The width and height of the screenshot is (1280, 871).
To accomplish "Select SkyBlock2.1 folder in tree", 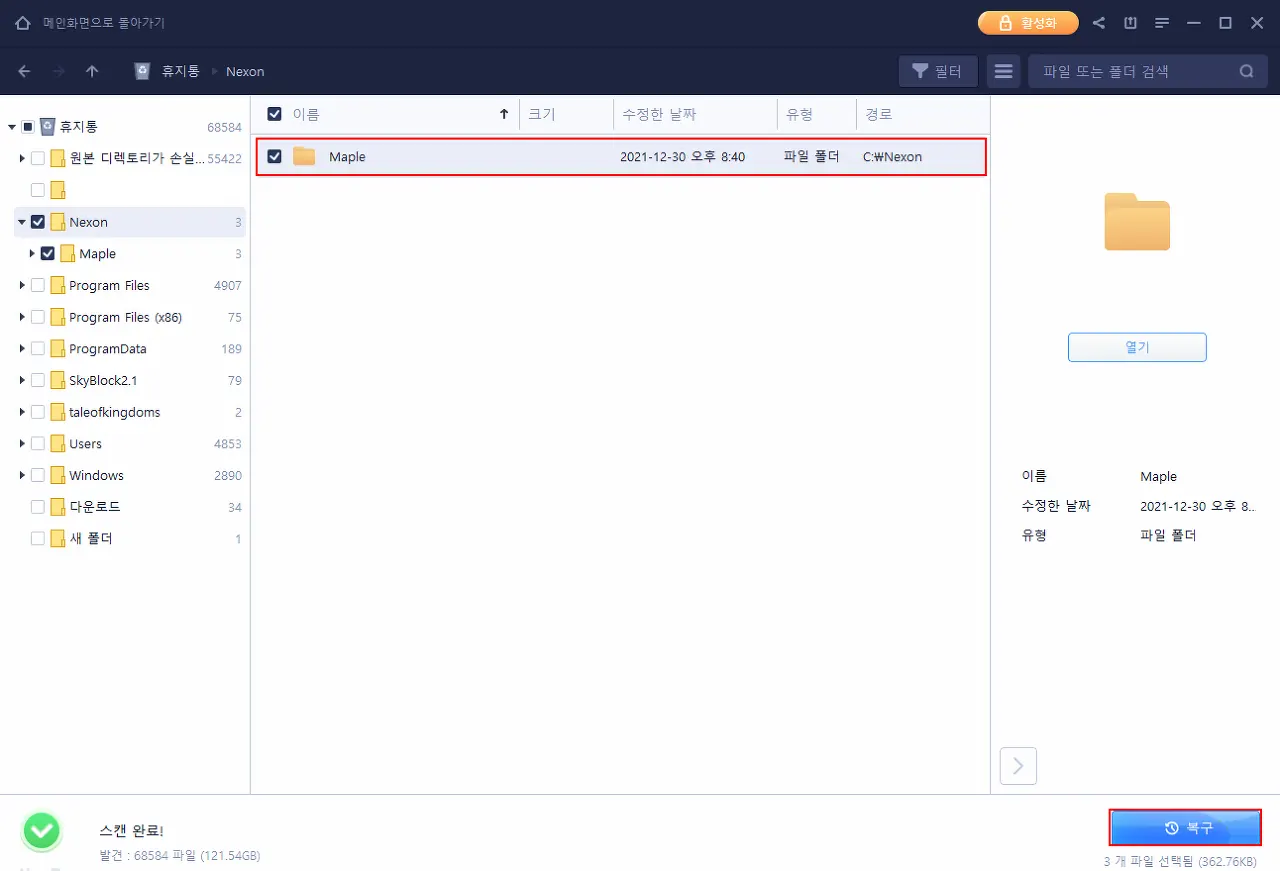I will (103, 380).
